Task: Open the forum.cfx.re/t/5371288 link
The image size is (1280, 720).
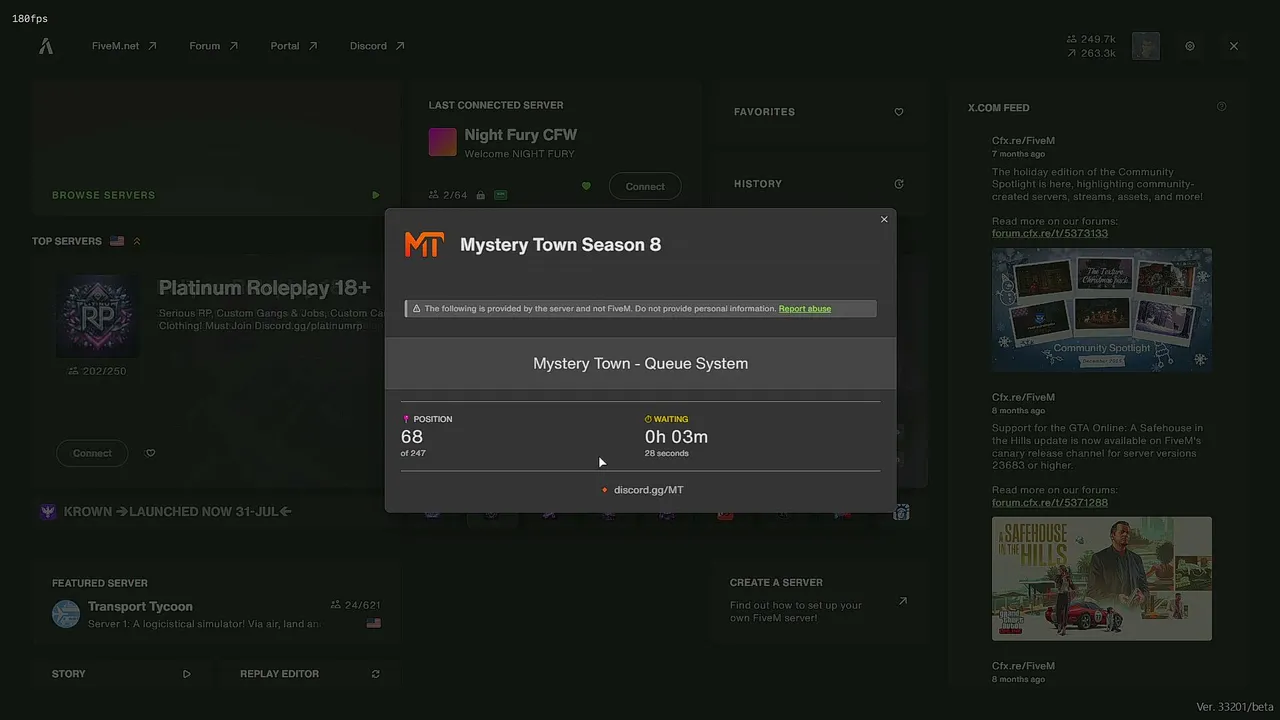Action: [1050, 502]
